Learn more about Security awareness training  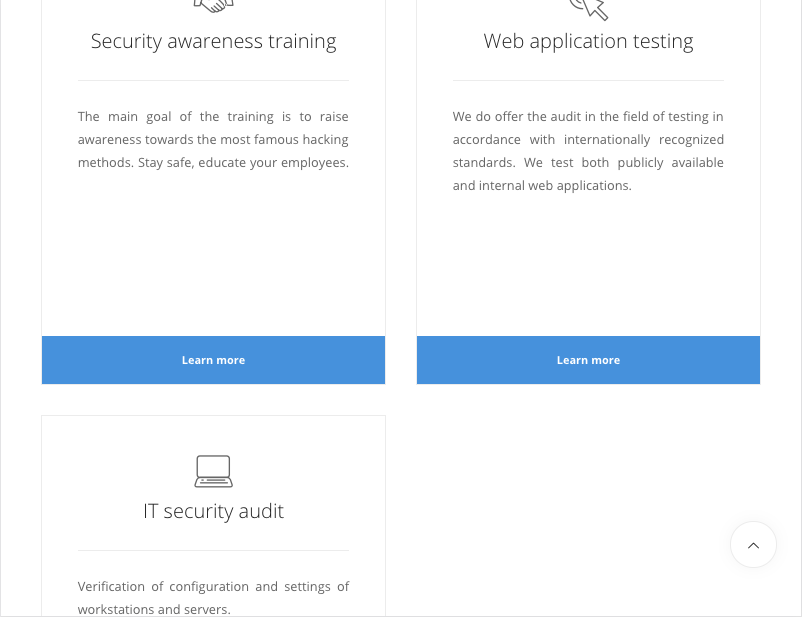coord(213,360)
